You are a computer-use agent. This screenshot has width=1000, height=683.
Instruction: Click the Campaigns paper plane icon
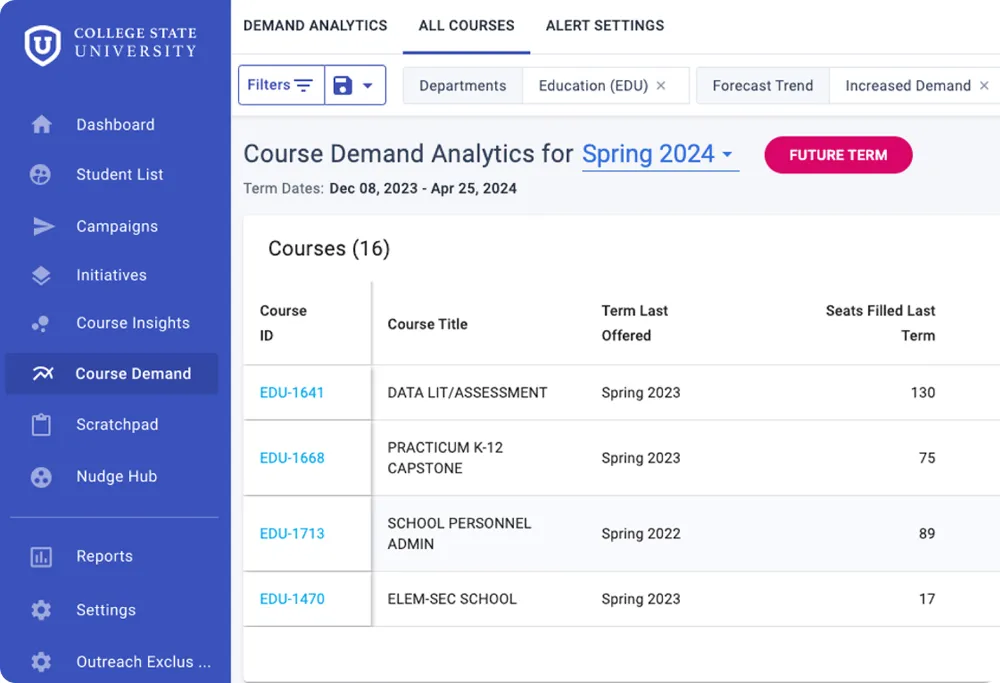coord(43,226)
